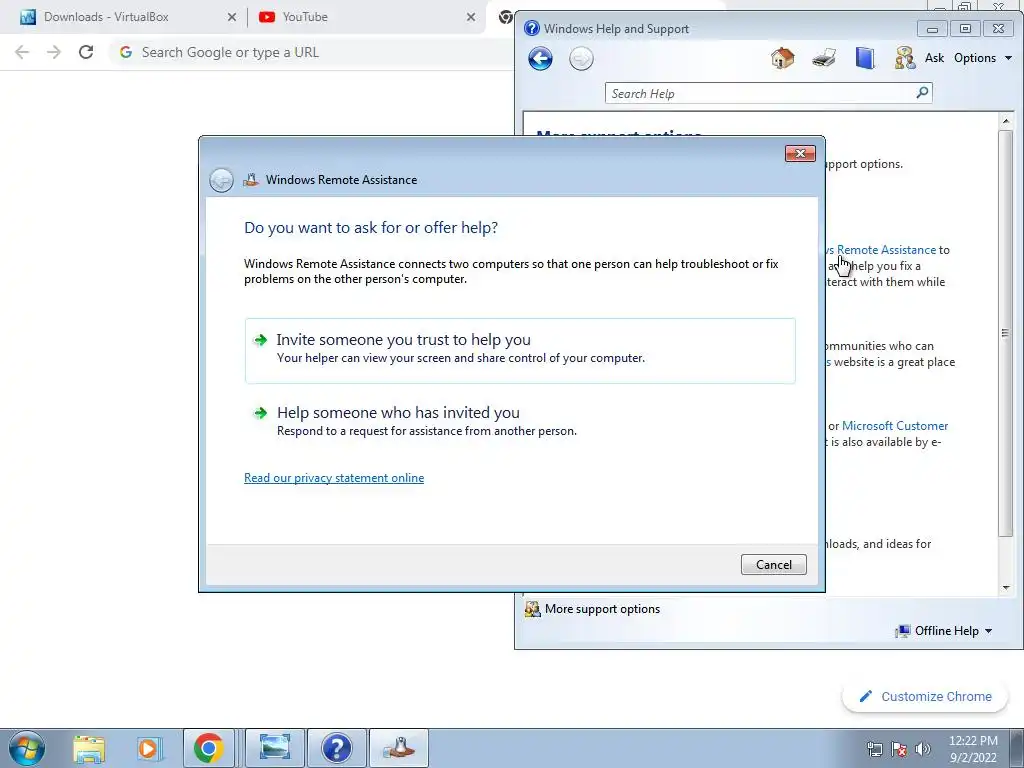Open the Options dropdown in Help window

tap(982, 58)
